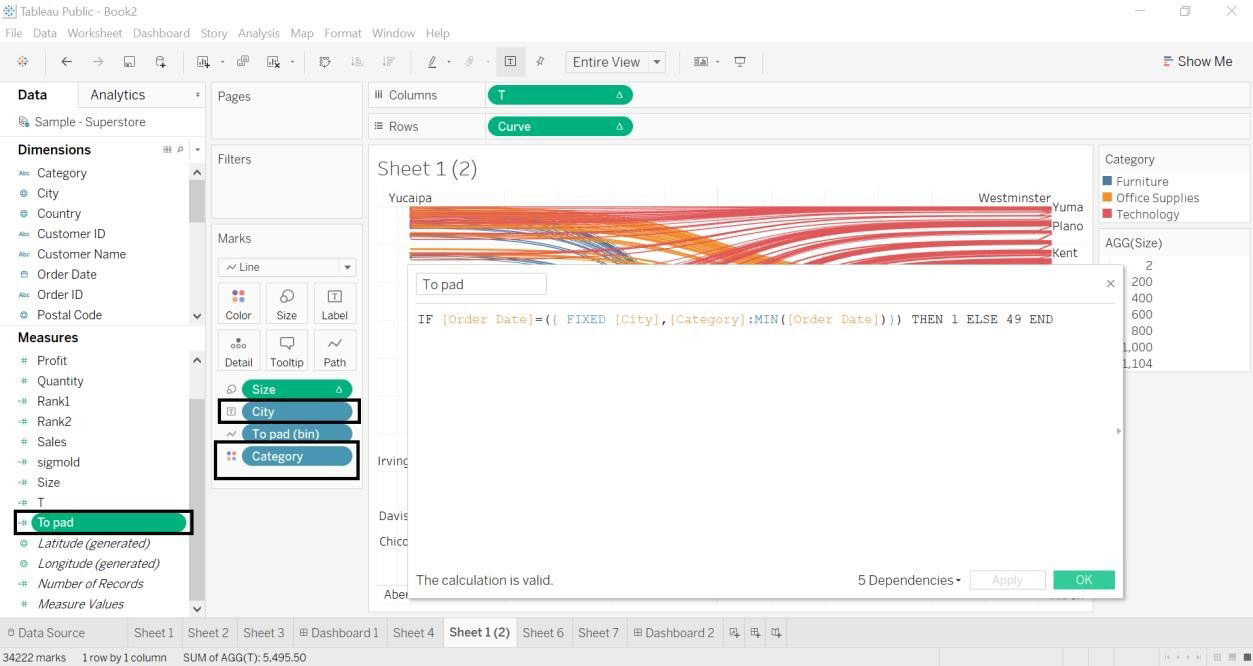1253x666 pixels.
Task: Click the Save icon in toolbar
Action: point(129,62)
